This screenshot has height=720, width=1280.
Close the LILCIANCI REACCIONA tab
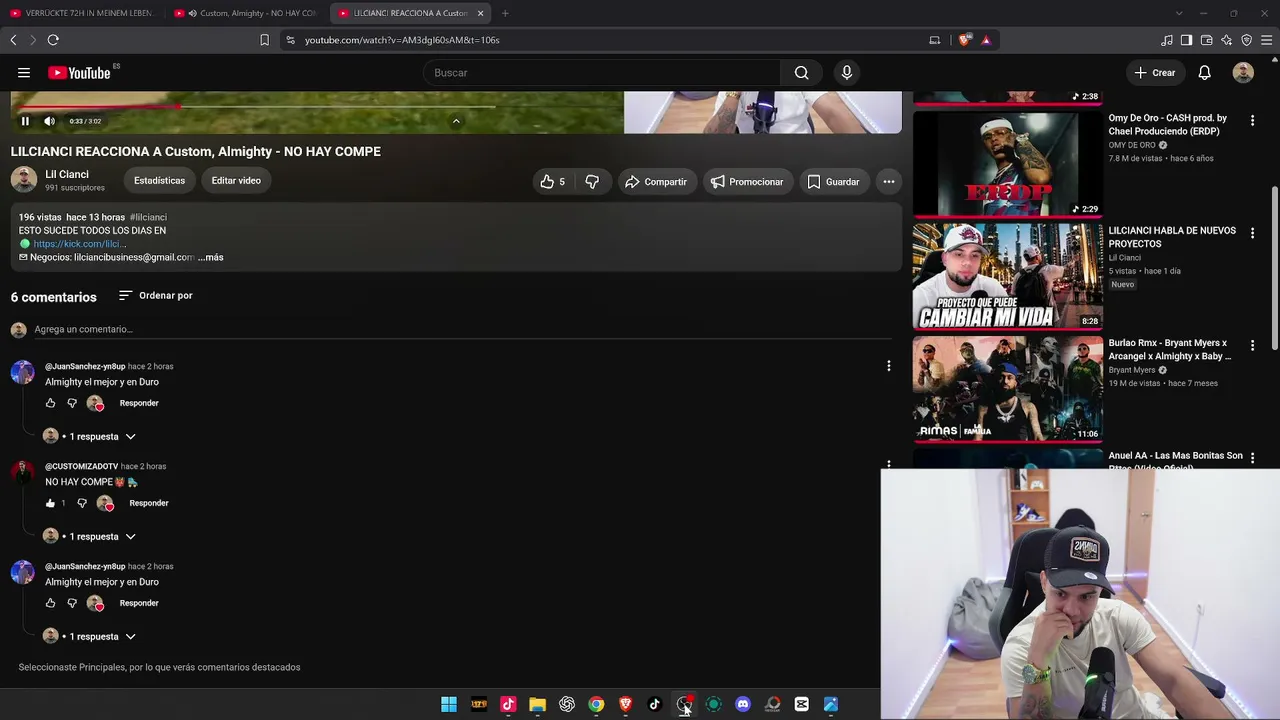pos(481,13)
